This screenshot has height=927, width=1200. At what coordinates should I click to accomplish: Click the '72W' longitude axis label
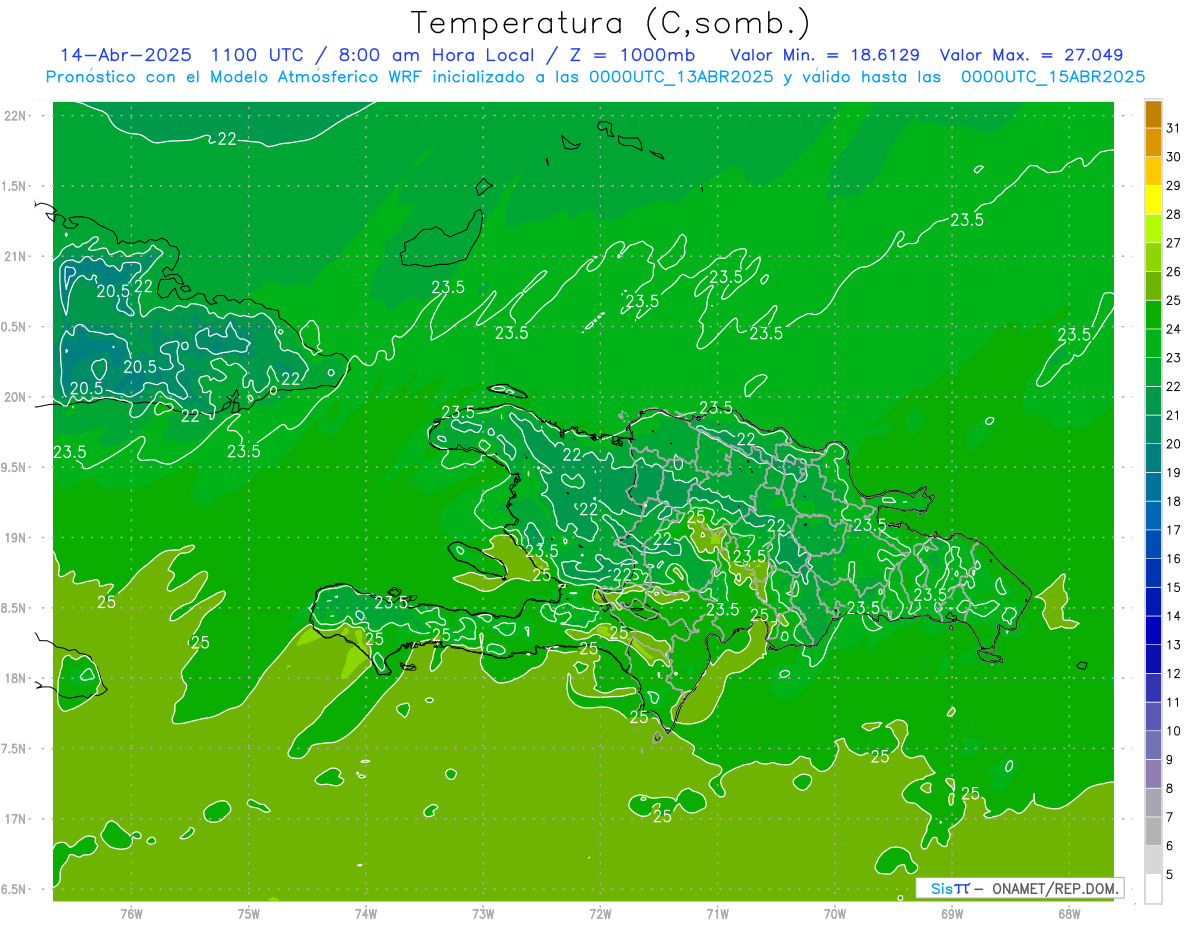600,913
